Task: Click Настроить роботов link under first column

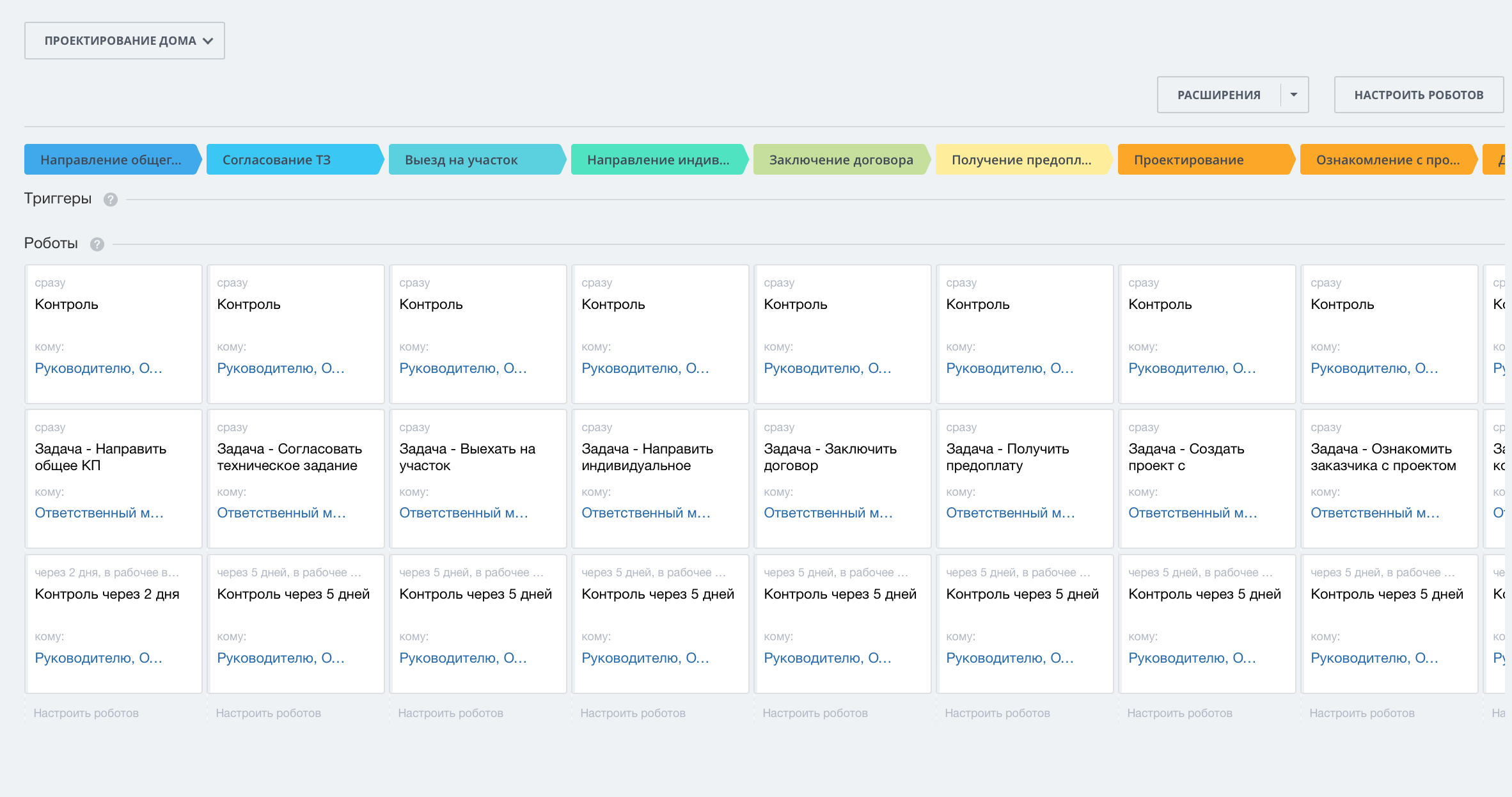Action: click(86, 713)
